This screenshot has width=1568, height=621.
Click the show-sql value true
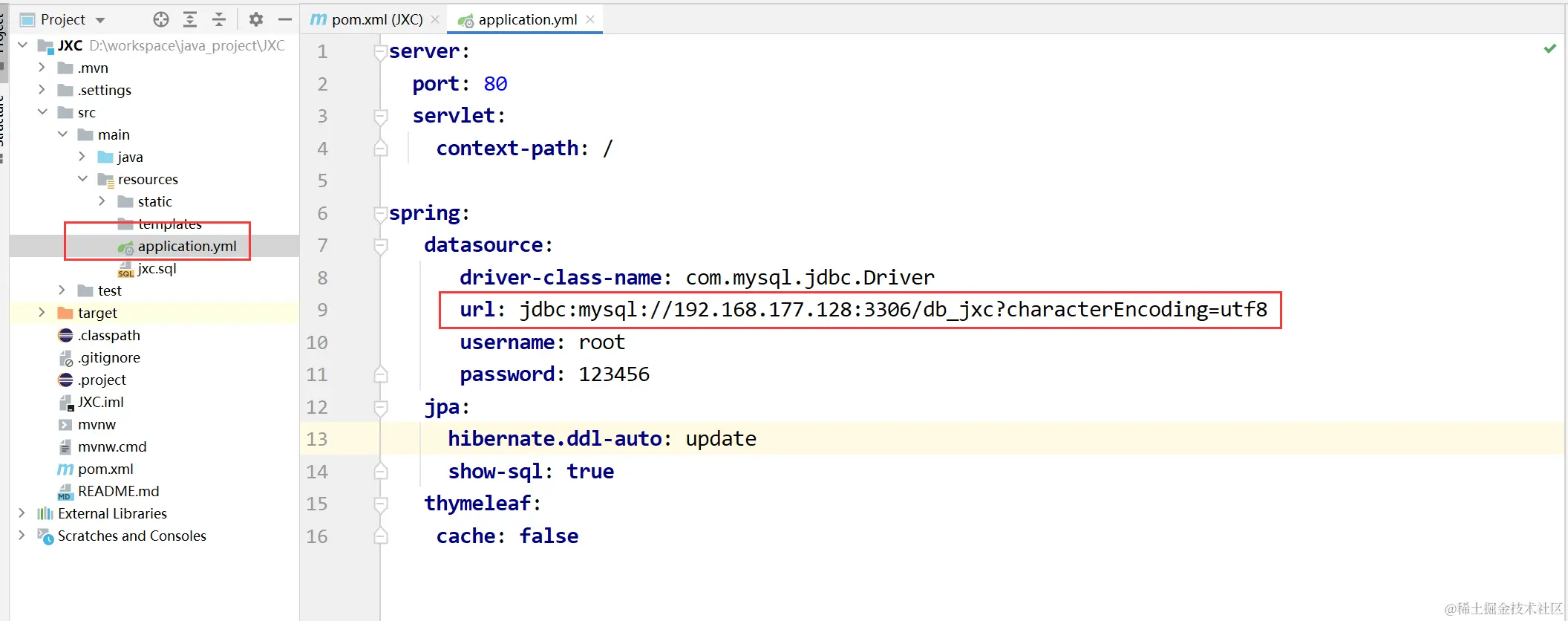590,472
